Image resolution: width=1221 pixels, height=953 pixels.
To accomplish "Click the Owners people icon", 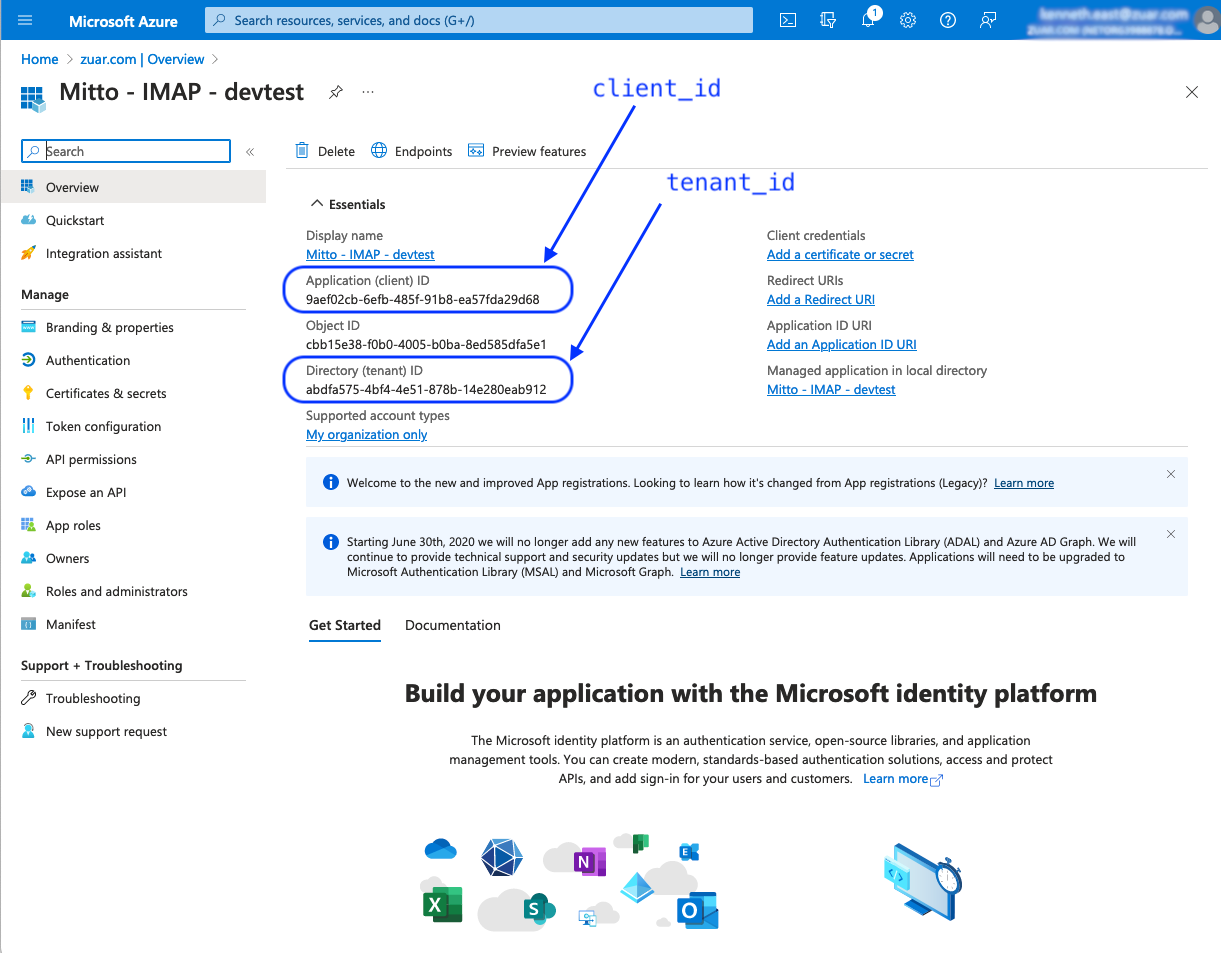I will (28, 558).
